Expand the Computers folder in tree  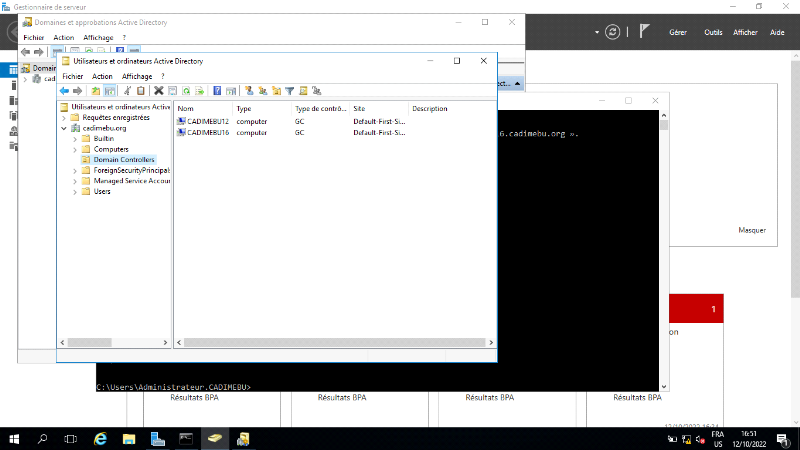74,149
